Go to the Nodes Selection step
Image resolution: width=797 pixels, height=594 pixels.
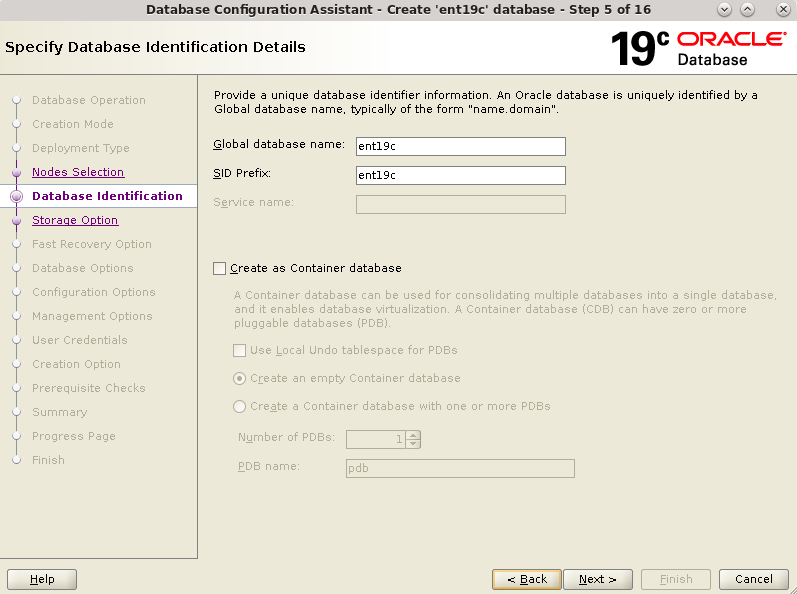point(78,172)
